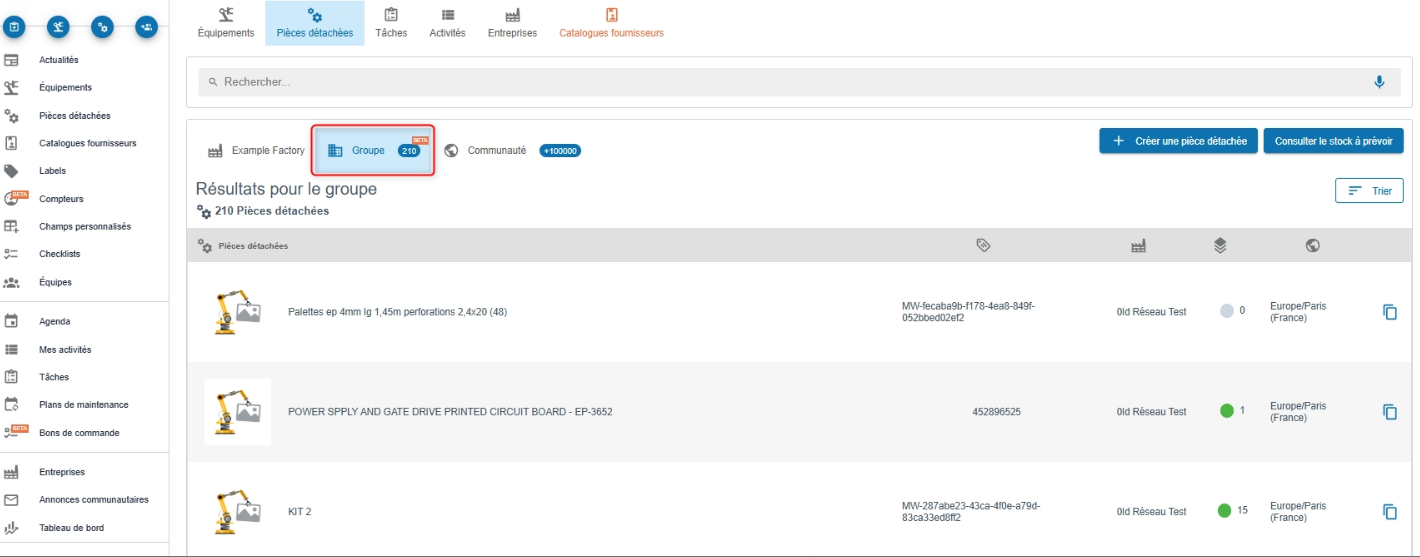Duplicate the POWER SPPLY circuit board part
The height and width of the screenshot is (557, 1420).
coord(1389,412)
